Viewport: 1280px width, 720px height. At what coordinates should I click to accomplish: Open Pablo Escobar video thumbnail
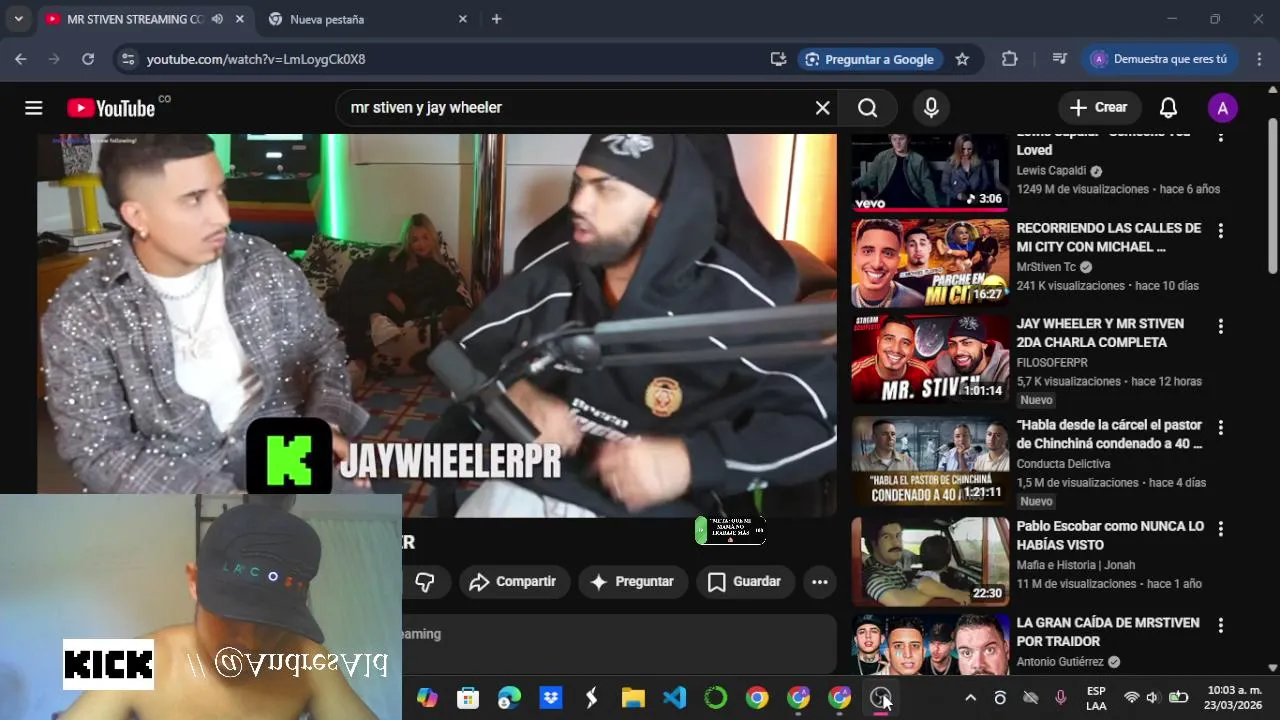[x=931, y=561]
